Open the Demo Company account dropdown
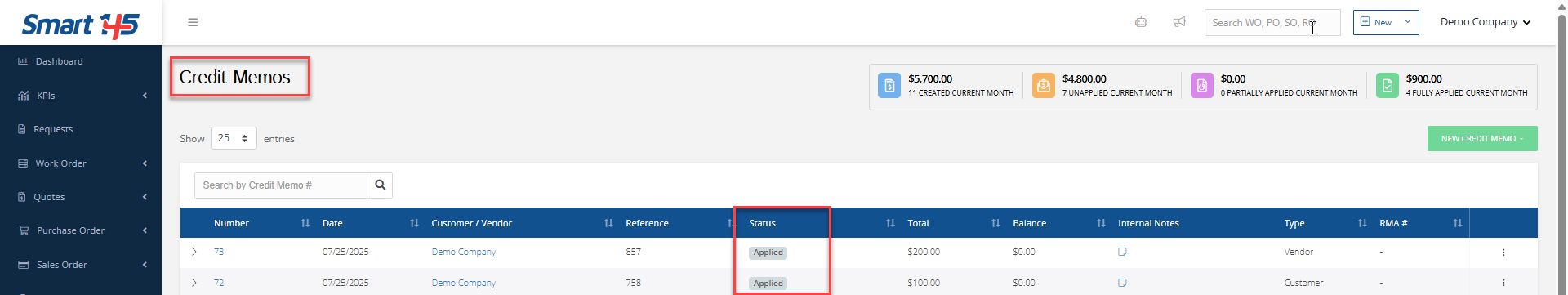Screen dimensions: 1568x295 (1485, 22)
